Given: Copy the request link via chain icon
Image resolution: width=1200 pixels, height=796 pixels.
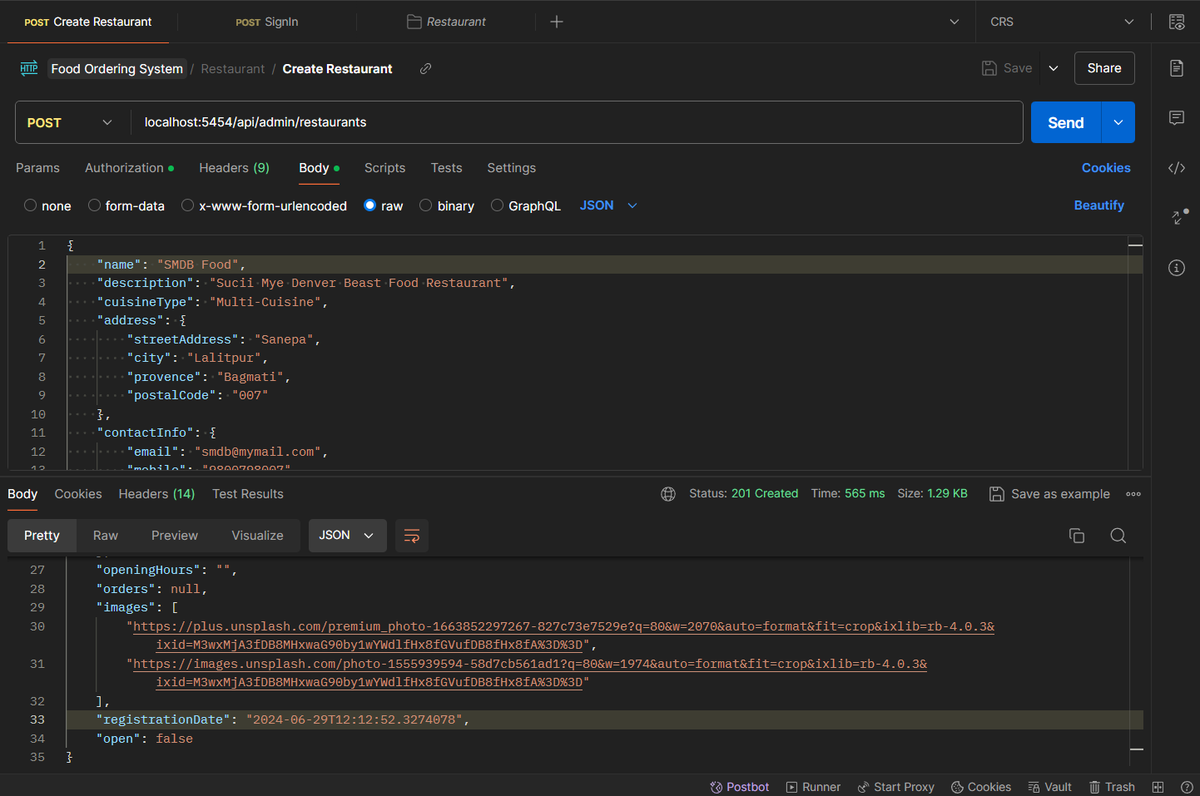Looking at the screenshot, I should point(425,69).
